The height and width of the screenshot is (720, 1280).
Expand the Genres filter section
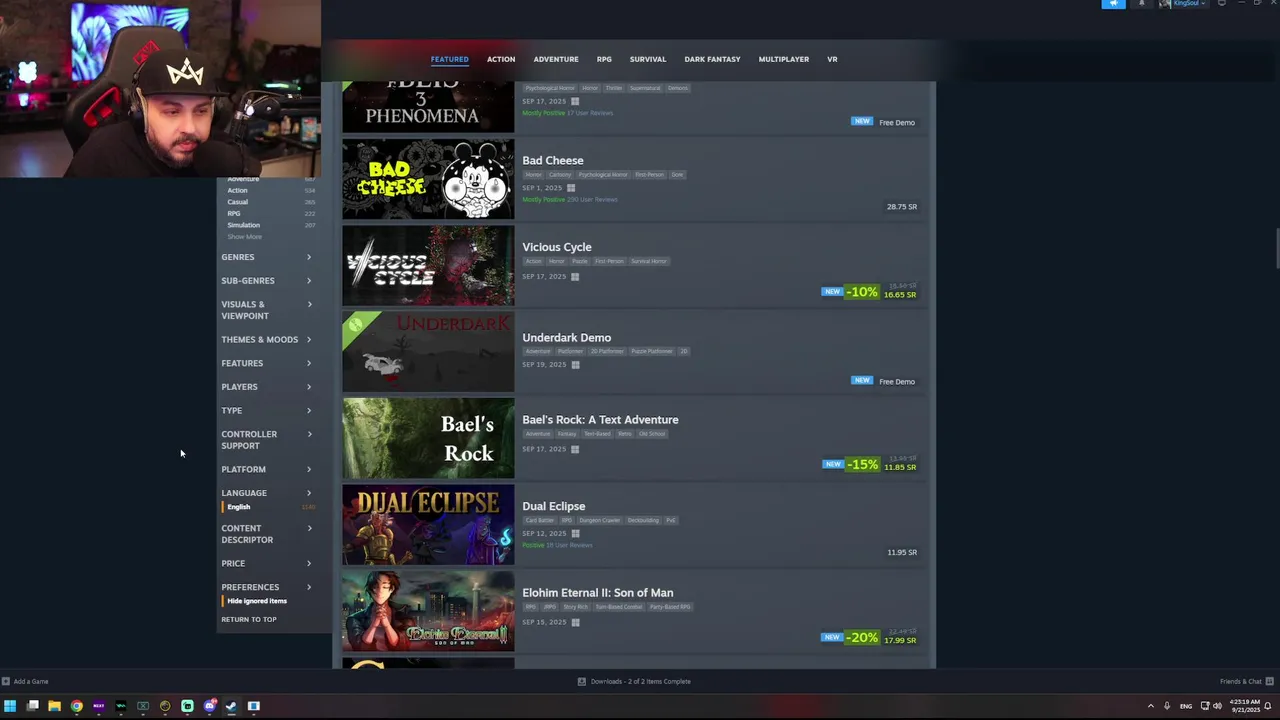point(266,257)
